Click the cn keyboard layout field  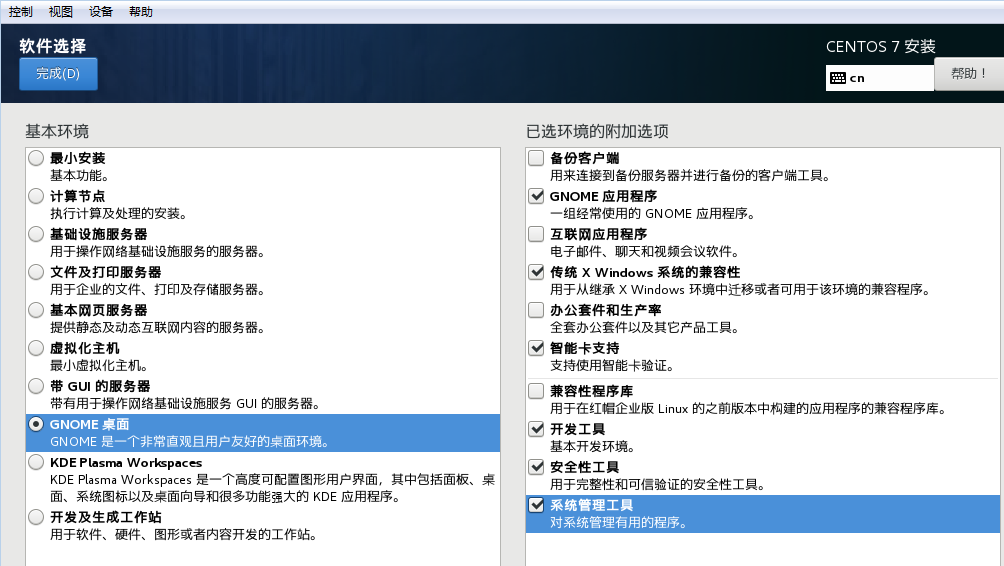[880, 78]
